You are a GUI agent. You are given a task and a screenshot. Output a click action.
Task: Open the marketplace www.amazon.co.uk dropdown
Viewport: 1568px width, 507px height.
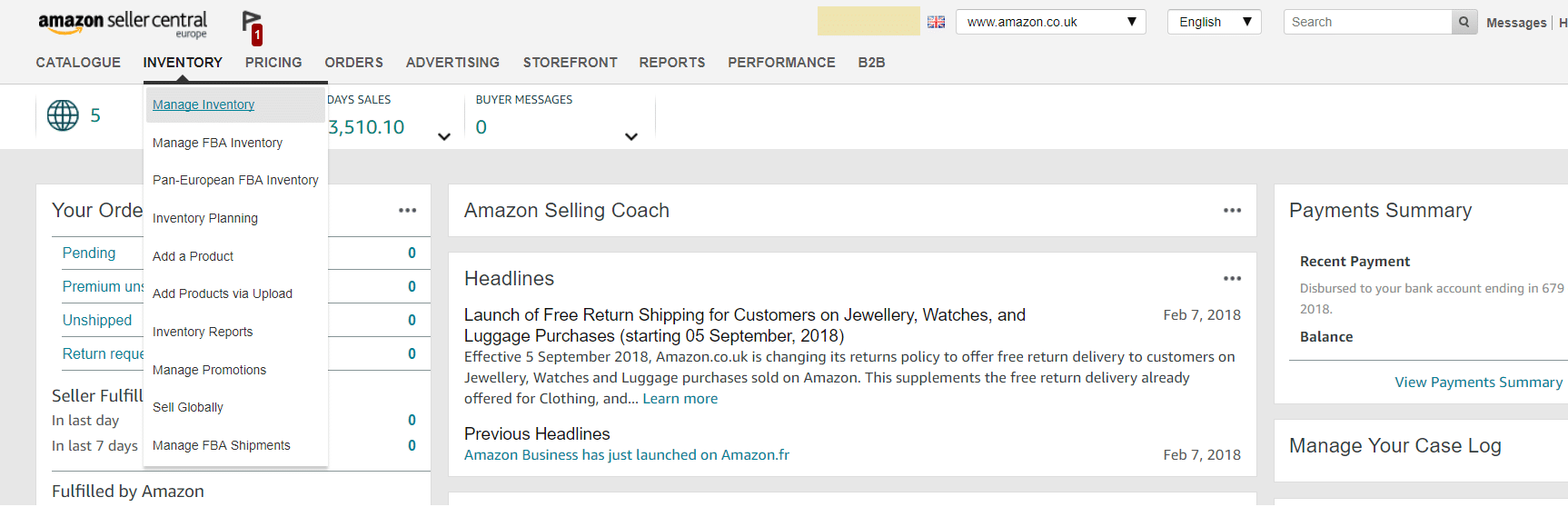[x=1050, y=22]
